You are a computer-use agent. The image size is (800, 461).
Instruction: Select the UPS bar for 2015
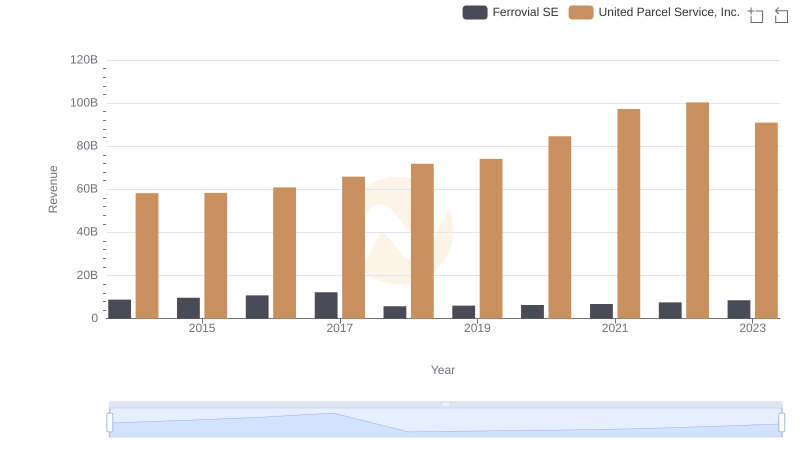[215, 255]
